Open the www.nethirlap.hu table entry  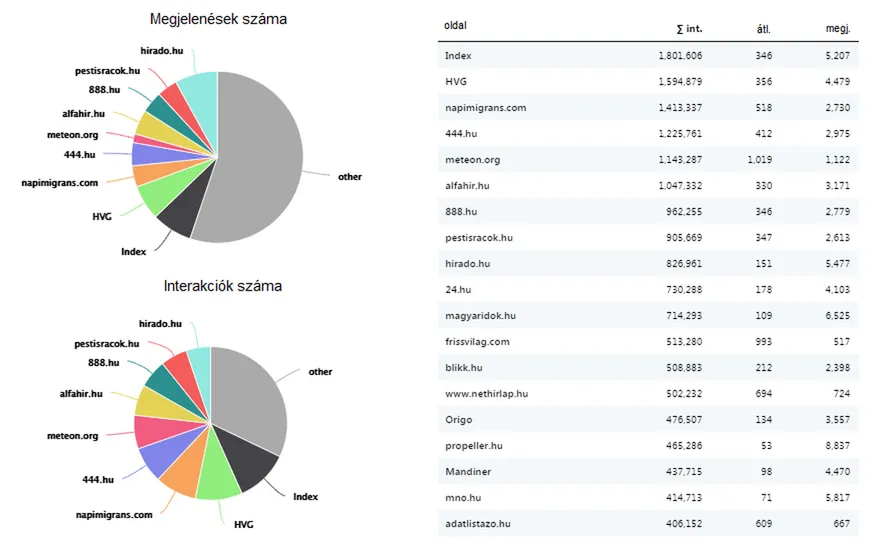[x=486, y=394]
